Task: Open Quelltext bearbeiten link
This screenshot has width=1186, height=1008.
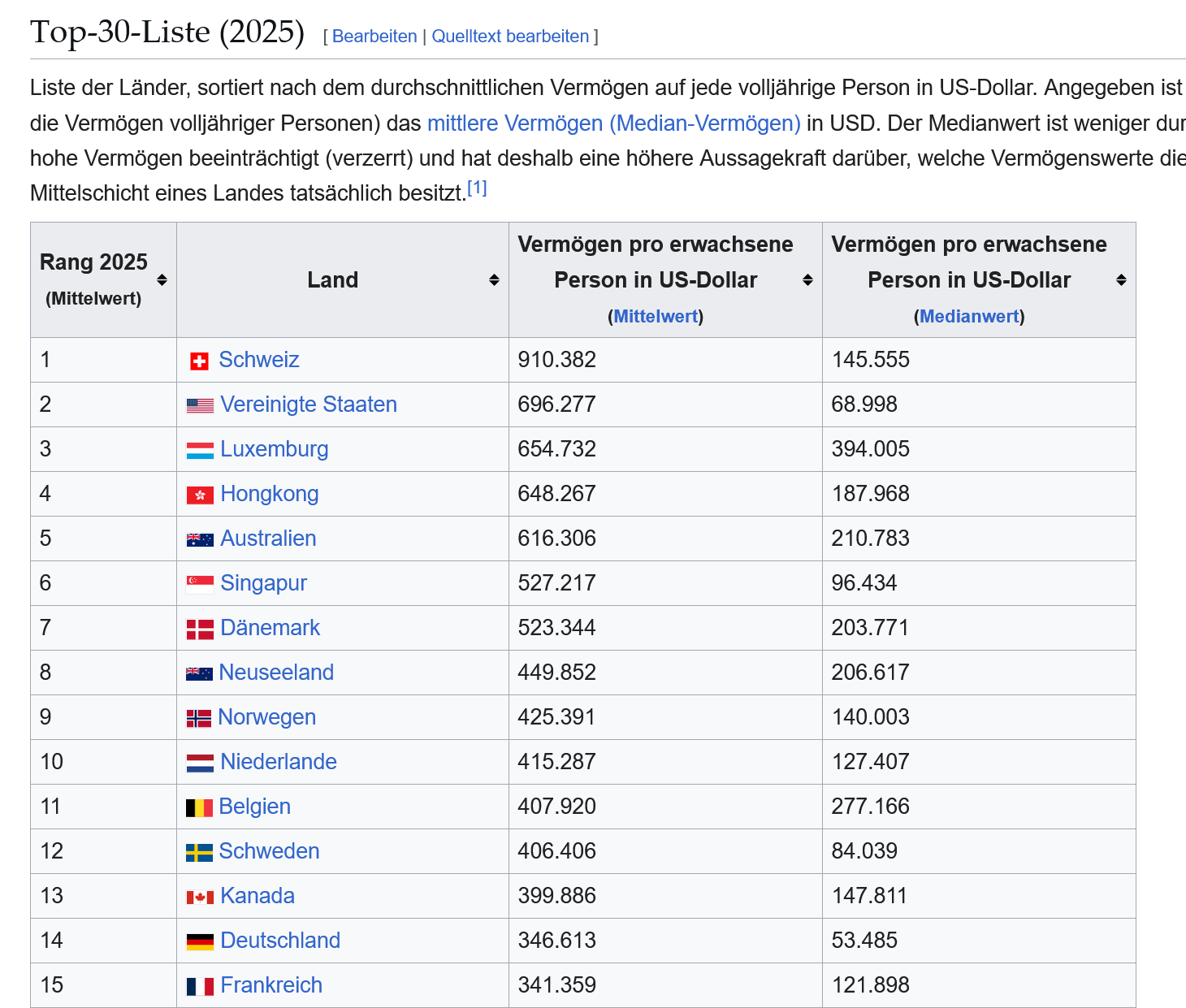Action: (510, 37)
